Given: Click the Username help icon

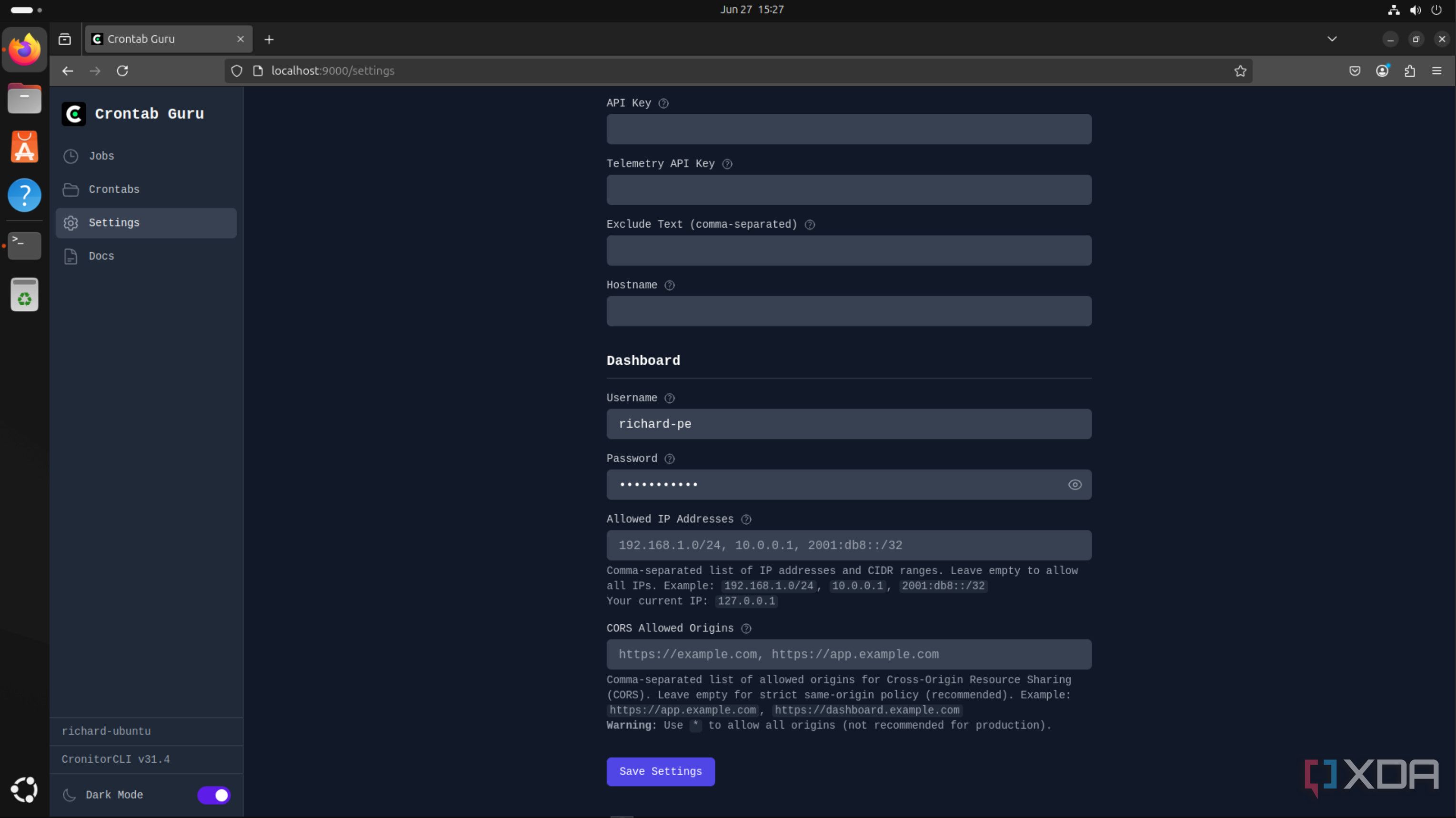Looking at the screenshot, I should click(x=670, y=398).
